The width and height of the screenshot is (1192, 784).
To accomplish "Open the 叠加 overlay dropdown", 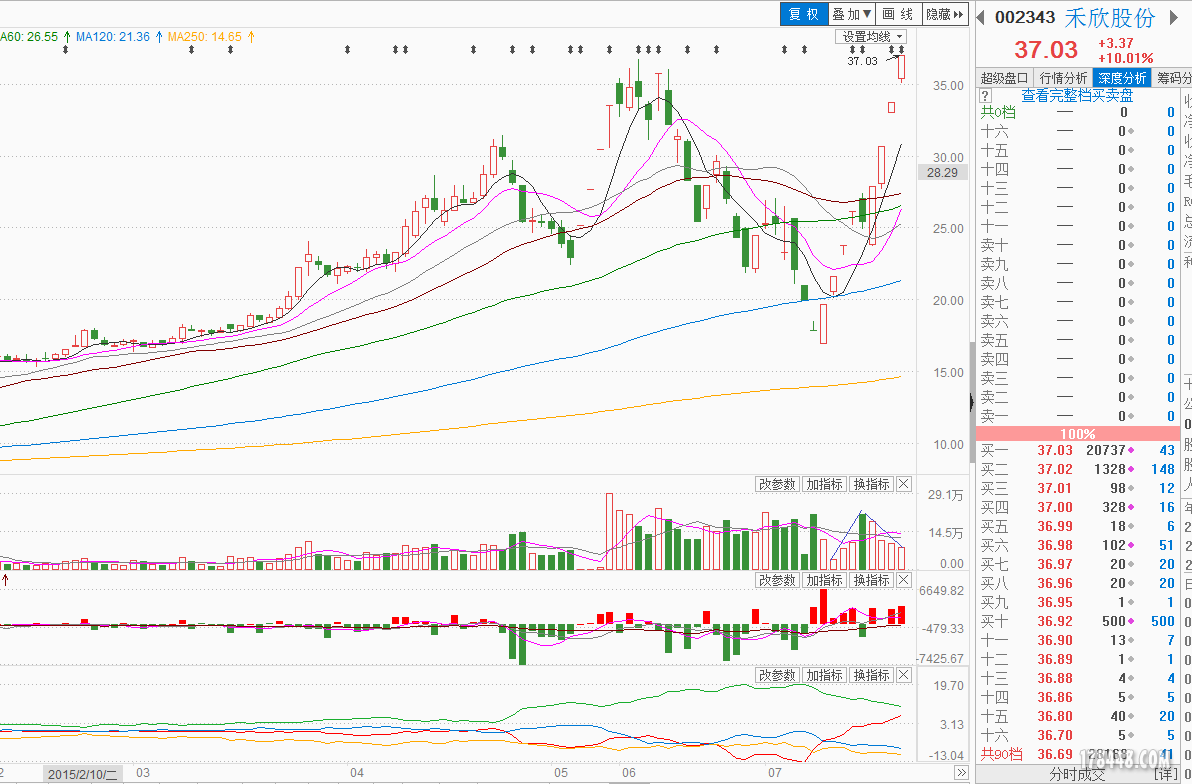I will (x=851, y=14).
